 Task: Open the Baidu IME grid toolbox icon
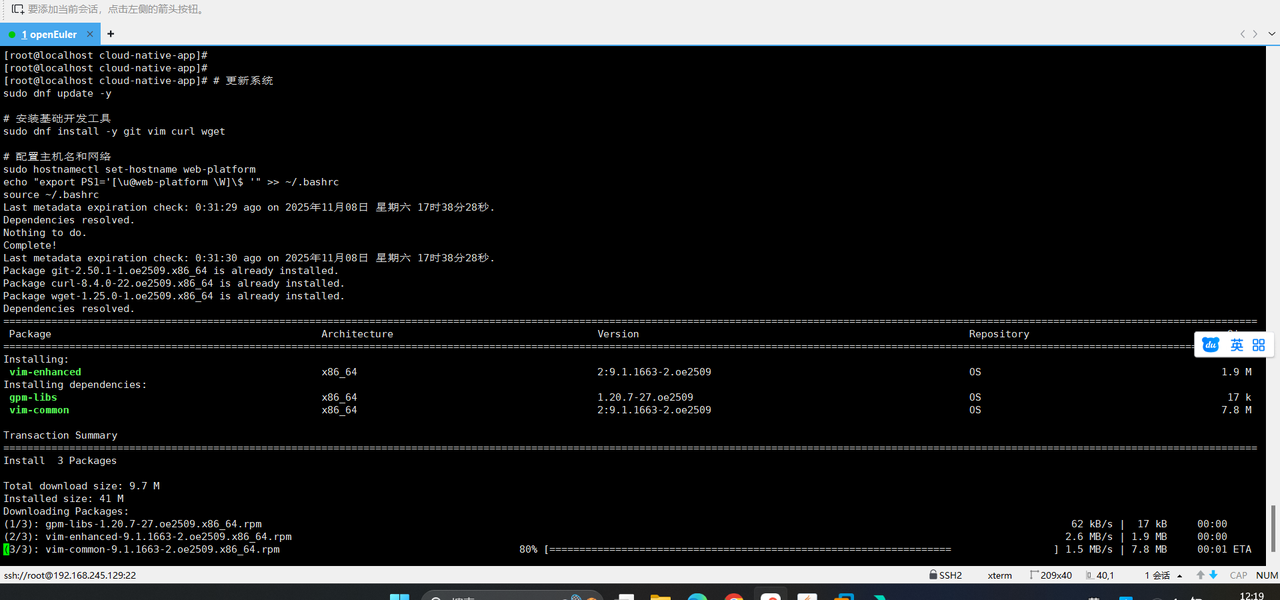(x=1259, y=345)
